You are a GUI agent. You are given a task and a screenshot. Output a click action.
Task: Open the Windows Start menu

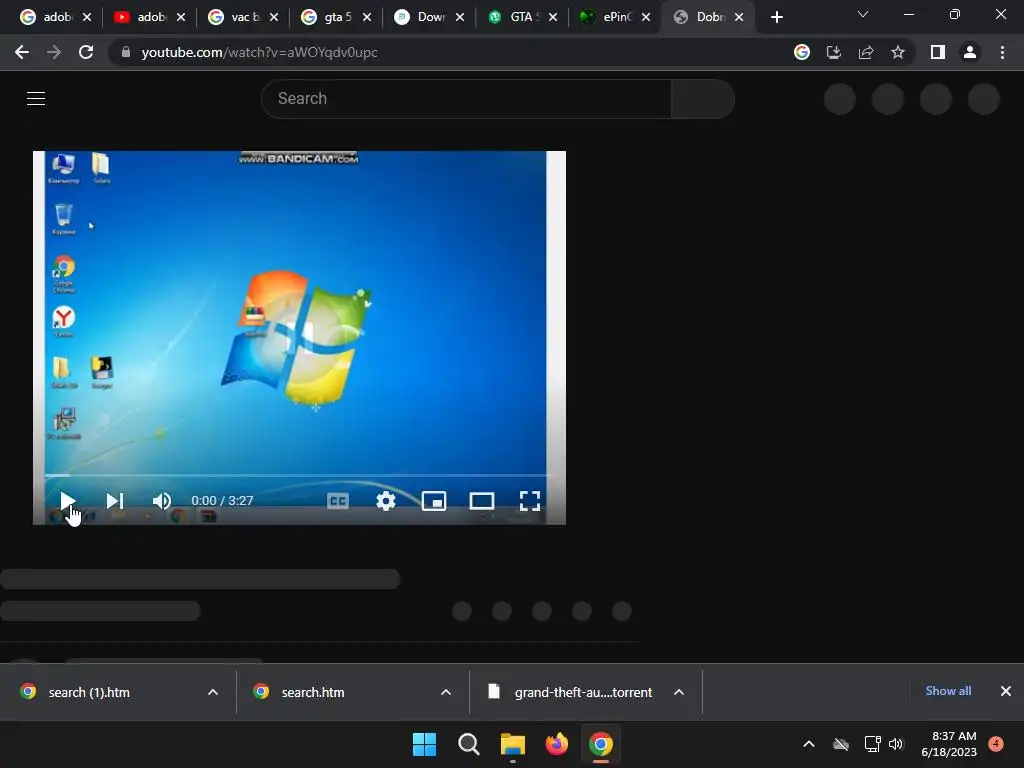(x=424, y=744)
